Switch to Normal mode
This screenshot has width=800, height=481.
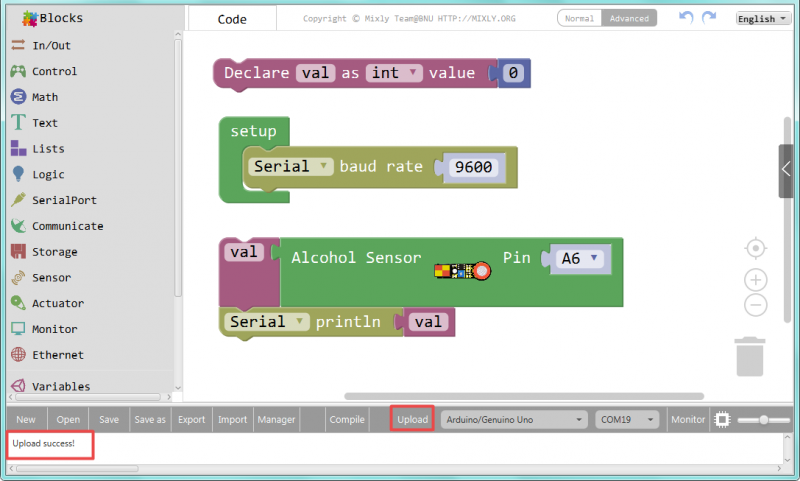coord(579,18)
